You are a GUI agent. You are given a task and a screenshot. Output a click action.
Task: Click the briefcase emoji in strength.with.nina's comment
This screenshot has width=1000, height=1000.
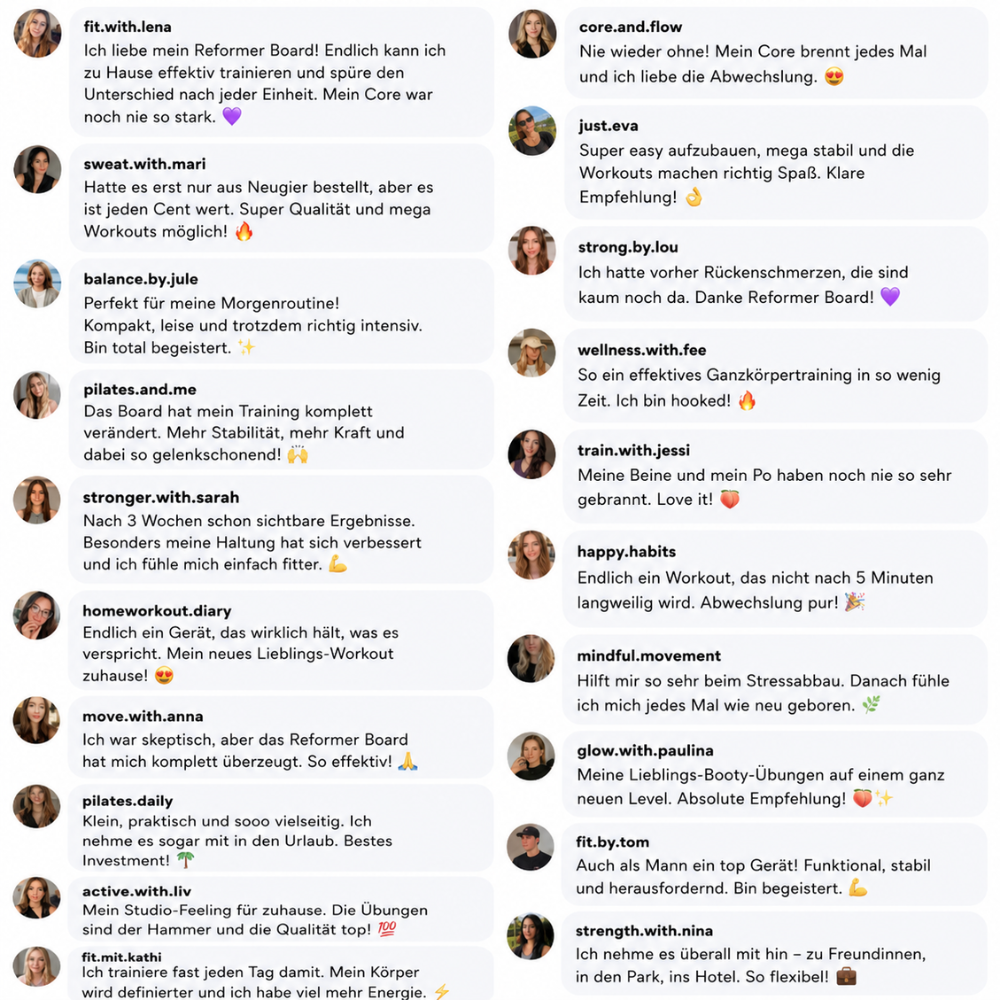click(846, 976)
